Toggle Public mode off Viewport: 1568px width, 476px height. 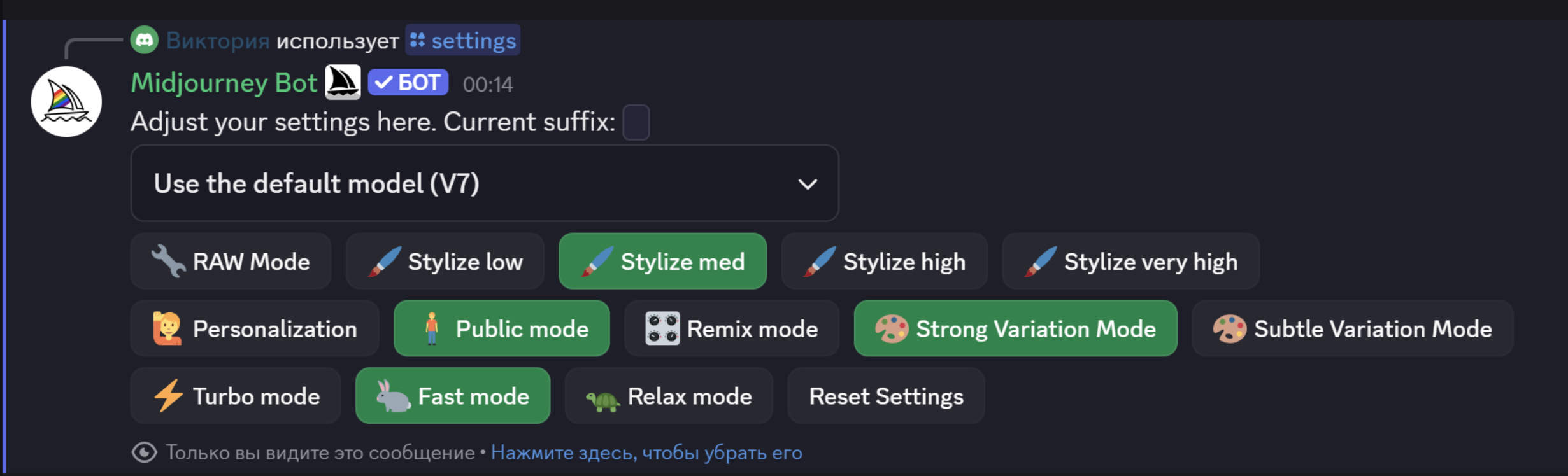tap(502, 328)
